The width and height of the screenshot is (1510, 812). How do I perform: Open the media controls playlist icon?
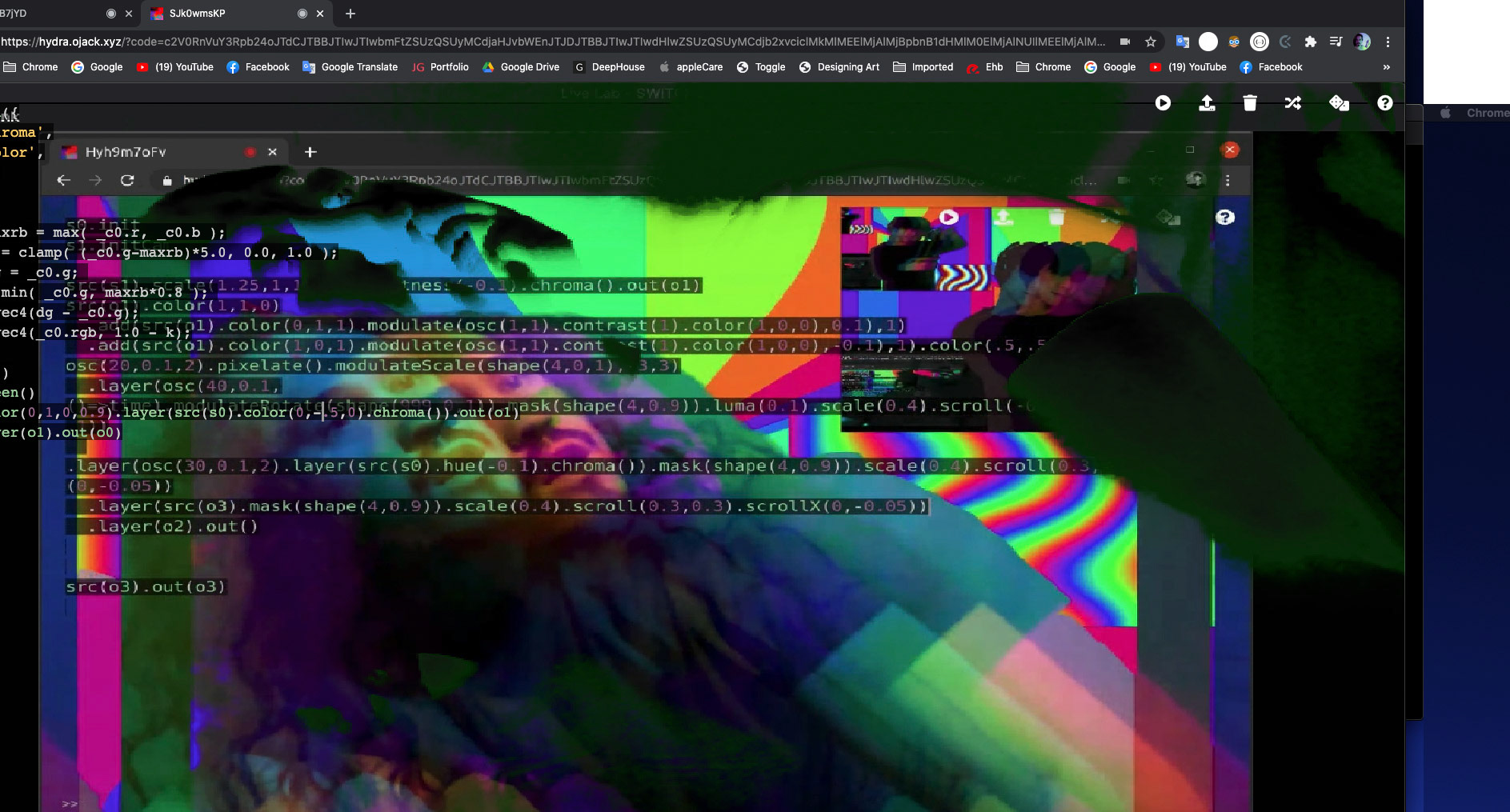click(1336, 42)
